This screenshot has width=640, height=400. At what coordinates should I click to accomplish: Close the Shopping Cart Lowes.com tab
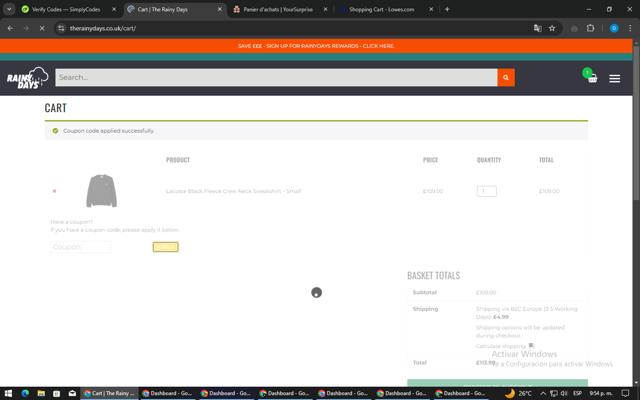click(431, 9)
